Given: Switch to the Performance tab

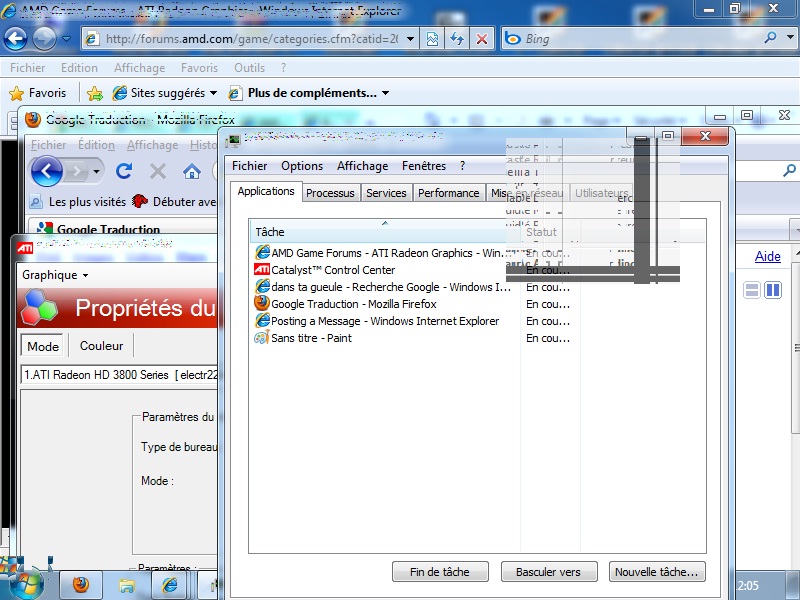Looking at the screenshot, I should 448,193.
